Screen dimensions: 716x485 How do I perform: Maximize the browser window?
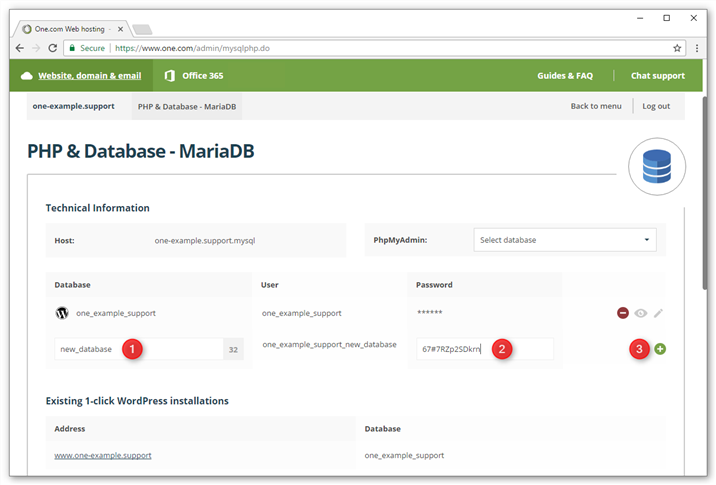click(667, 18)
